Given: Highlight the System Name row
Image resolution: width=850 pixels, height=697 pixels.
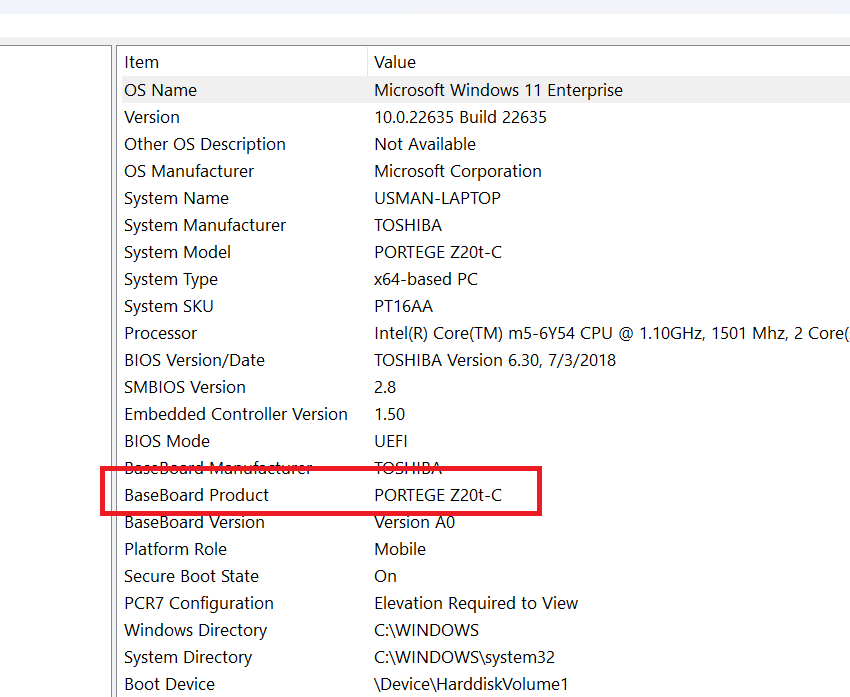Looking at the screenshot, I should [x=176, y=198].
